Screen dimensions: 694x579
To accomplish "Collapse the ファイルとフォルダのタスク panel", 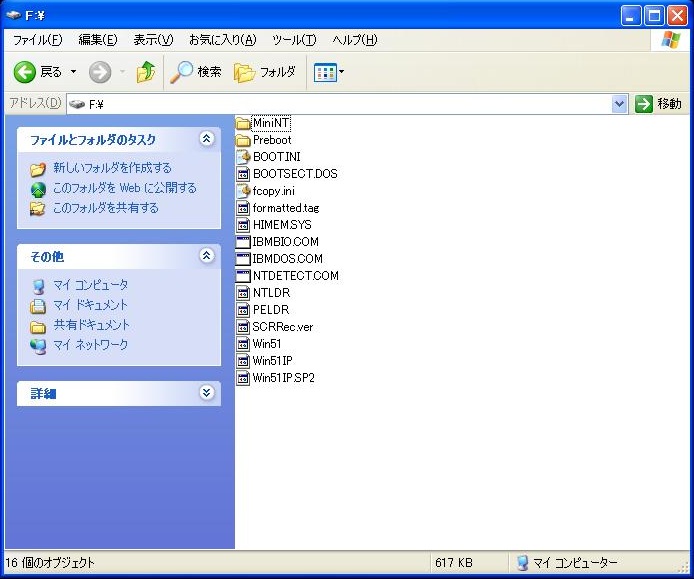I will (207, 139).
